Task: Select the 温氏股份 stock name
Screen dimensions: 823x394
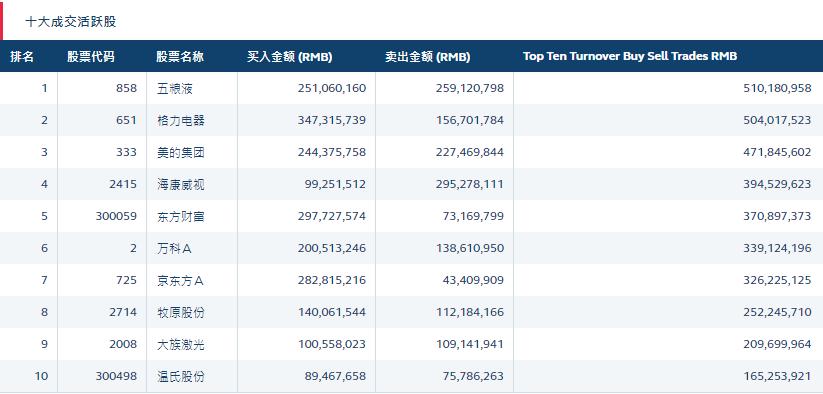Action: tap(181, 376)
